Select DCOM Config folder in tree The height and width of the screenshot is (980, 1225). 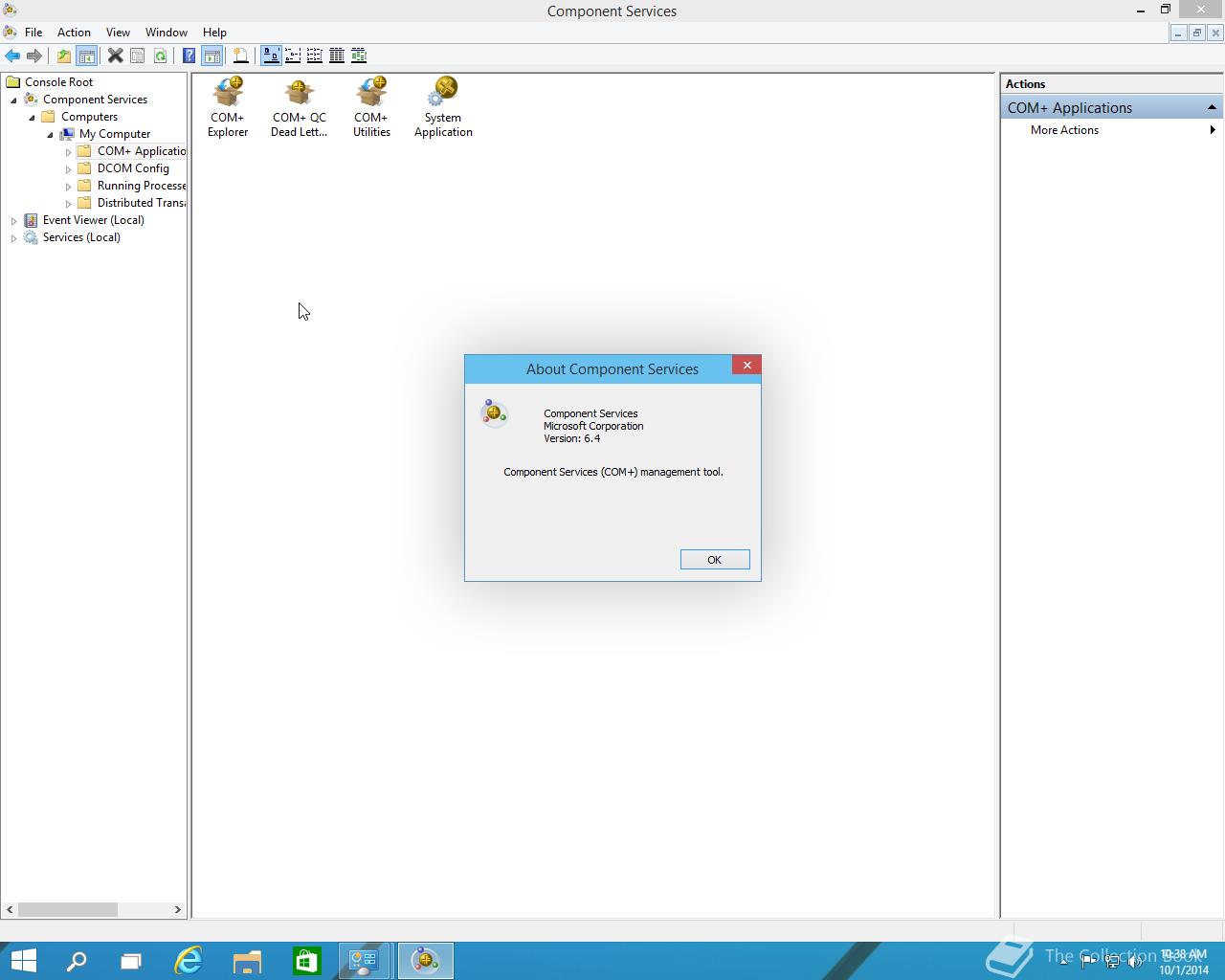pyautogui.click(x=133, y=168)
